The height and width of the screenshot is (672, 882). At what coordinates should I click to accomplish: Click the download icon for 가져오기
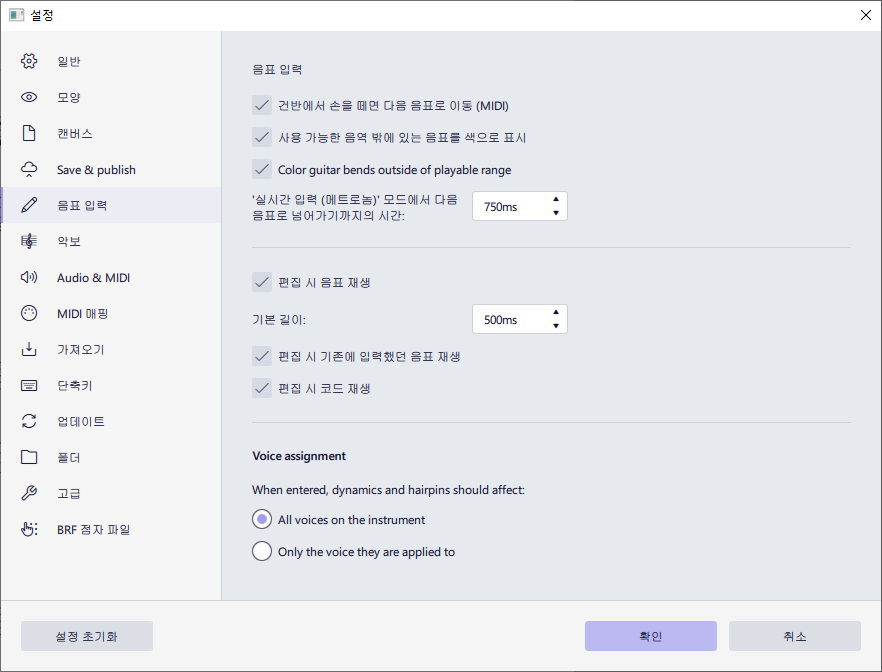[29, 349]
